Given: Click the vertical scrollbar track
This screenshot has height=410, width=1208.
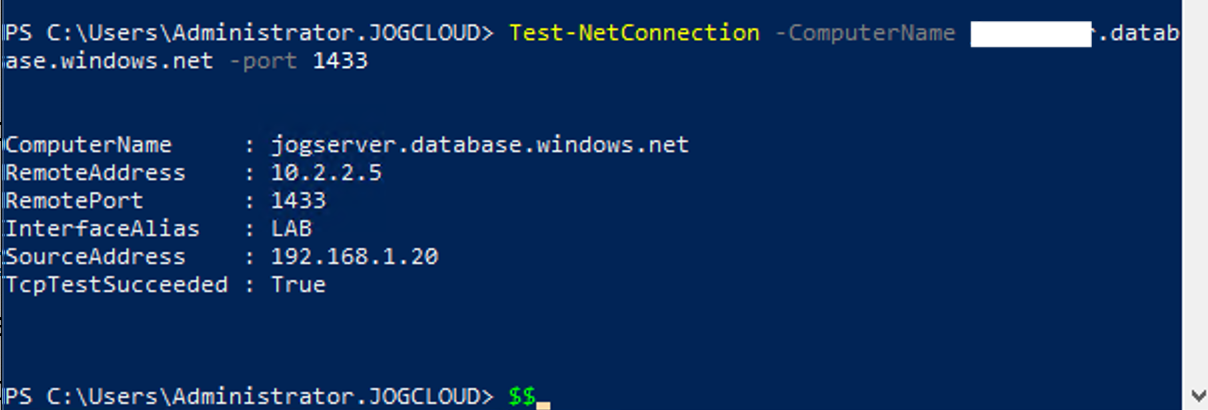Looking at the screenshot, I should click(1196, 200).
